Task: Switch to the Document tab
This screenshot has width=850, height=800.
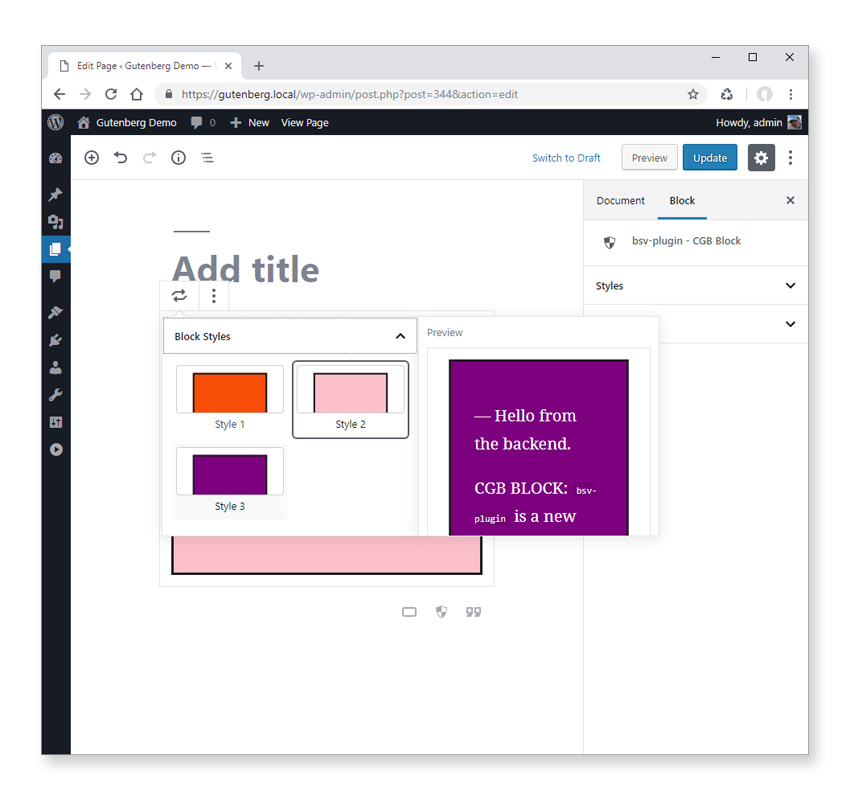Action: 620,200
